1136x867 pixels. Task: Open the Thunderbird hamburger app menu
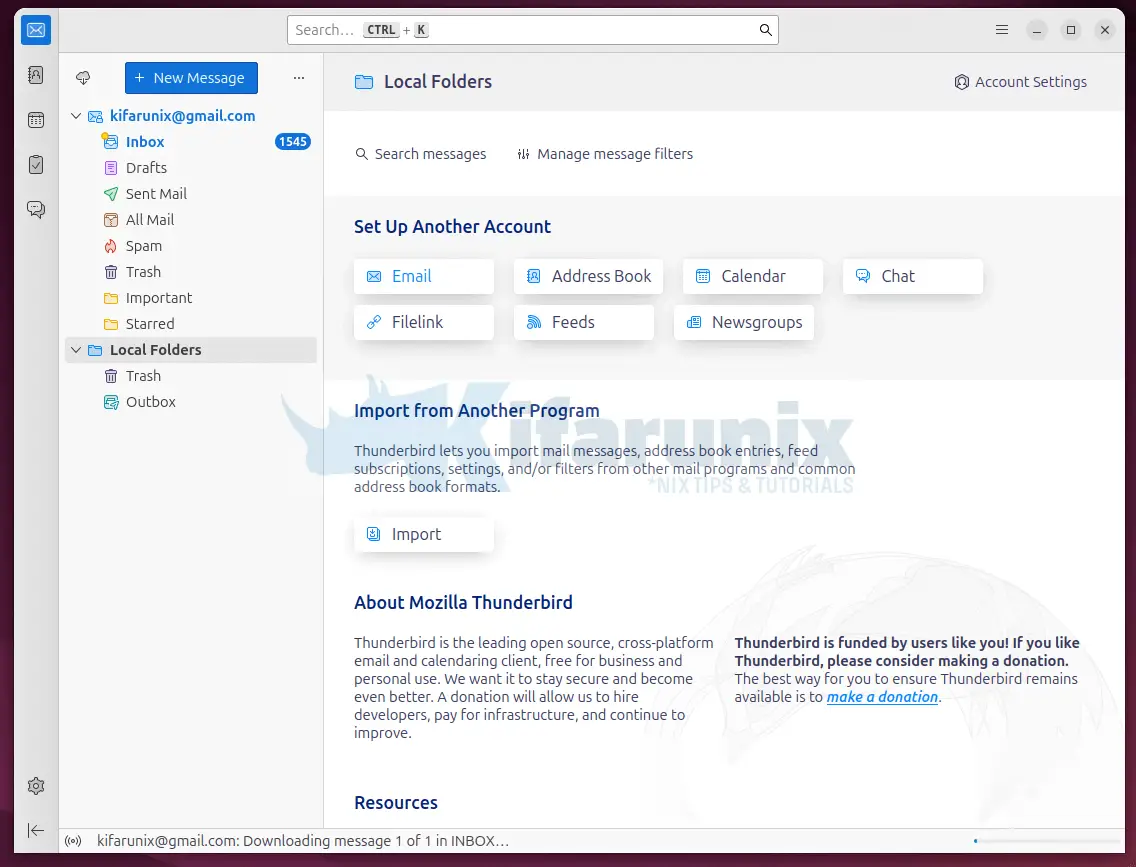1002,30
